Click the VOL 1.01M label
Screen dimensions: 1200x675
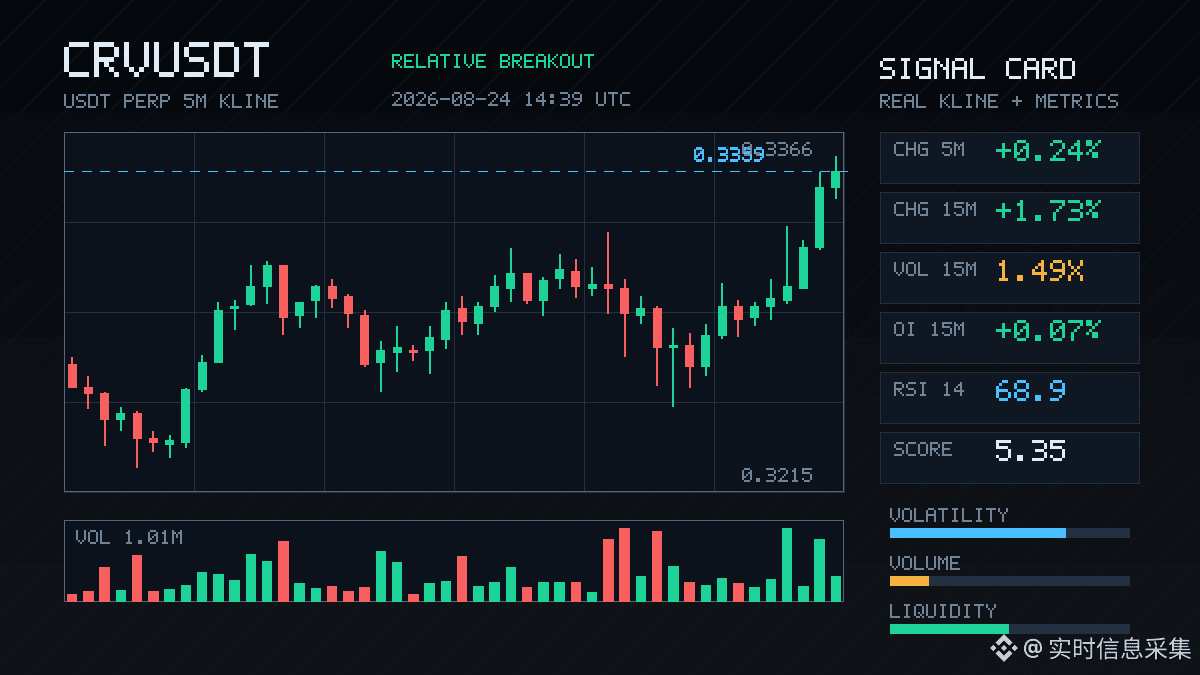(129, 538)
